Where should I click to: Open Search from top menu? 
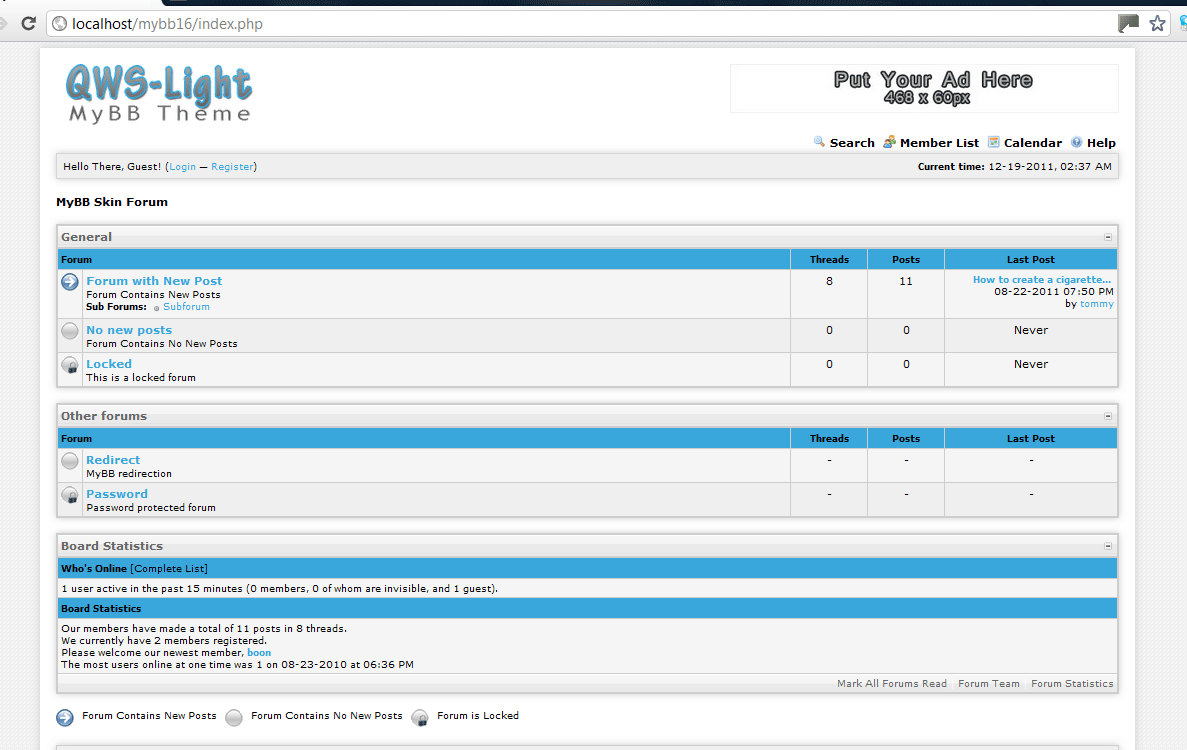point(852,143)
